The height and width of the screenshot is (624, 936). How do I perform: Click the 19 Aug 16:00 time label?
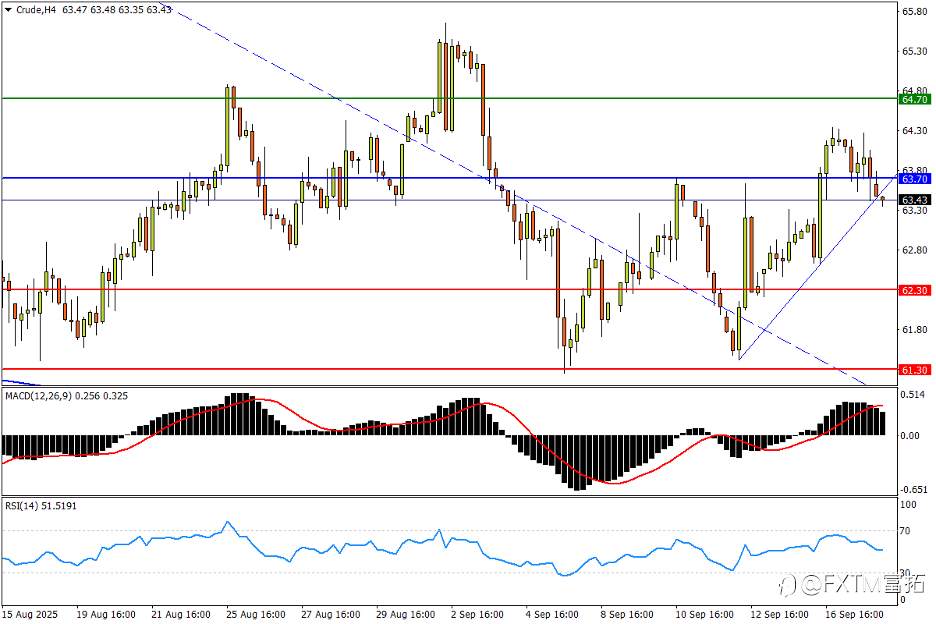(x=106, y=614)
